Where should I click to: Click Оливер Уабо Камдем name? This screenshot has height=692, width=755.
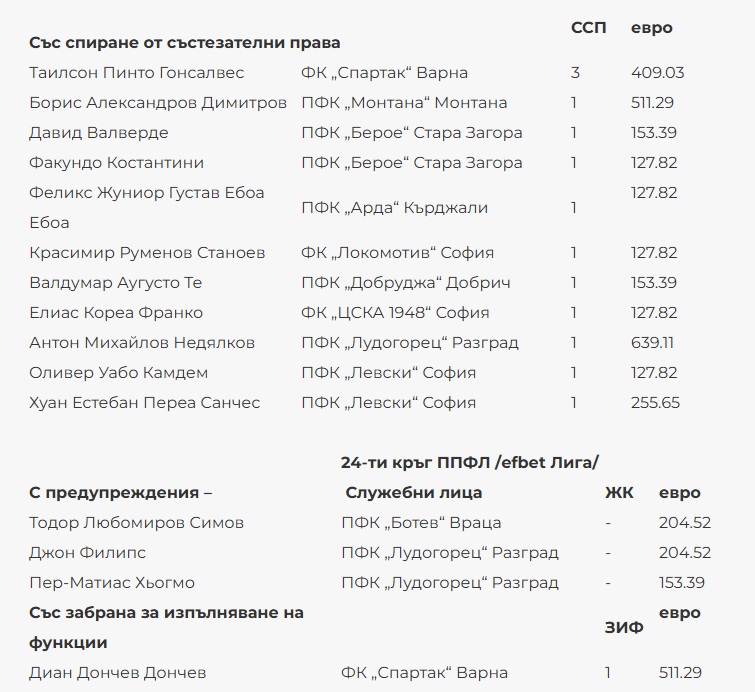[118, 373]
